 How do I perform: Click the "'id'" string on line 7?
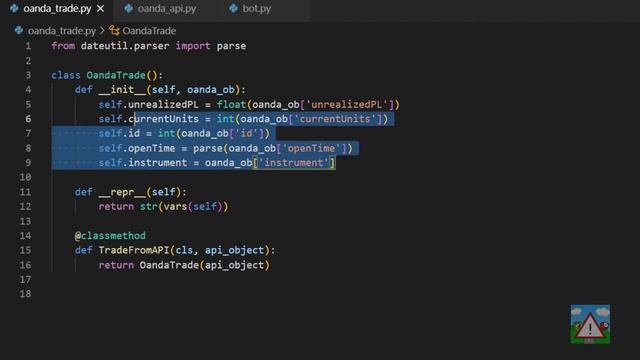pyautogui.click(x=247, y=133)
